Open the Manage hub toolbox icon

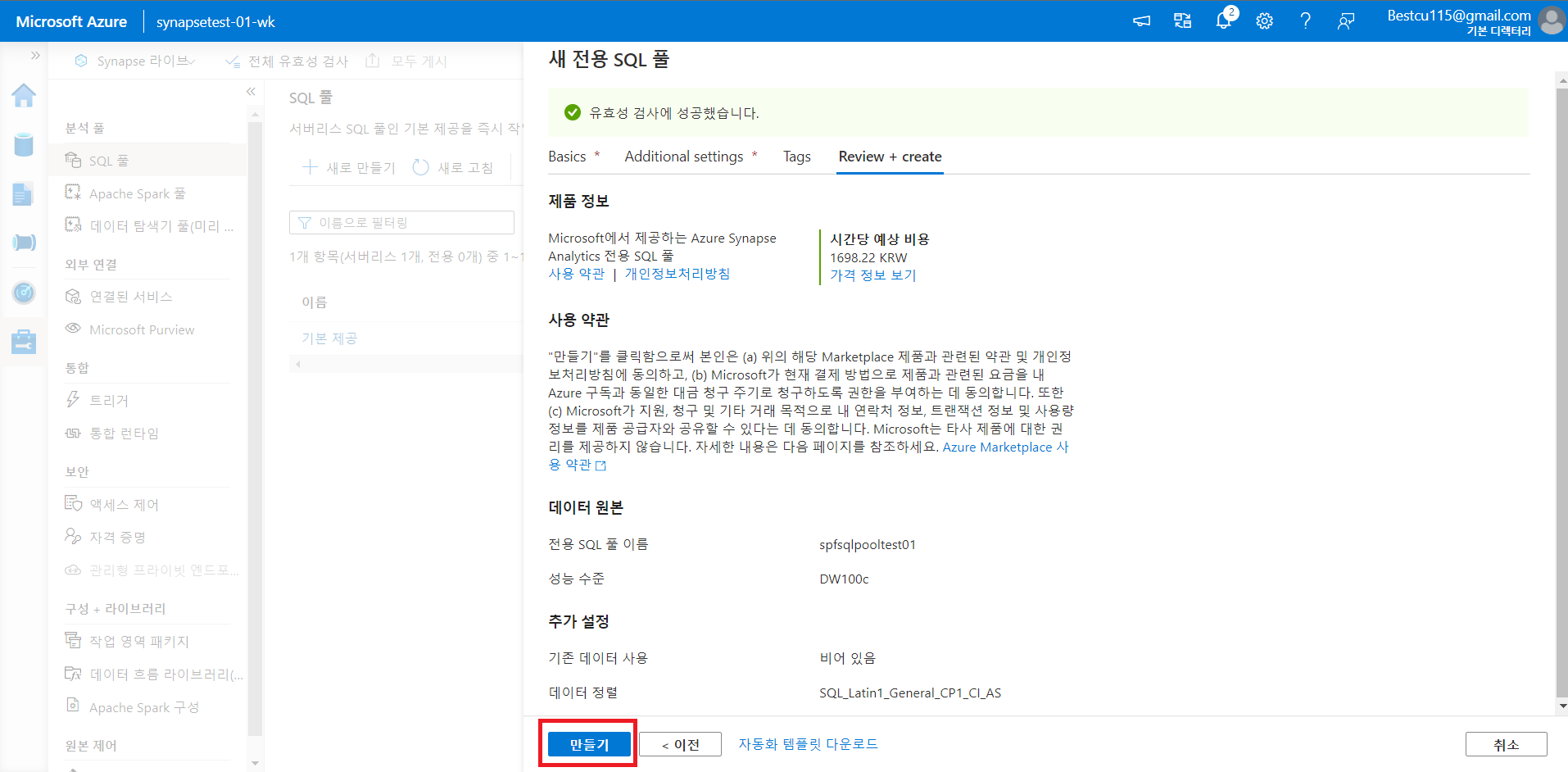24,341
